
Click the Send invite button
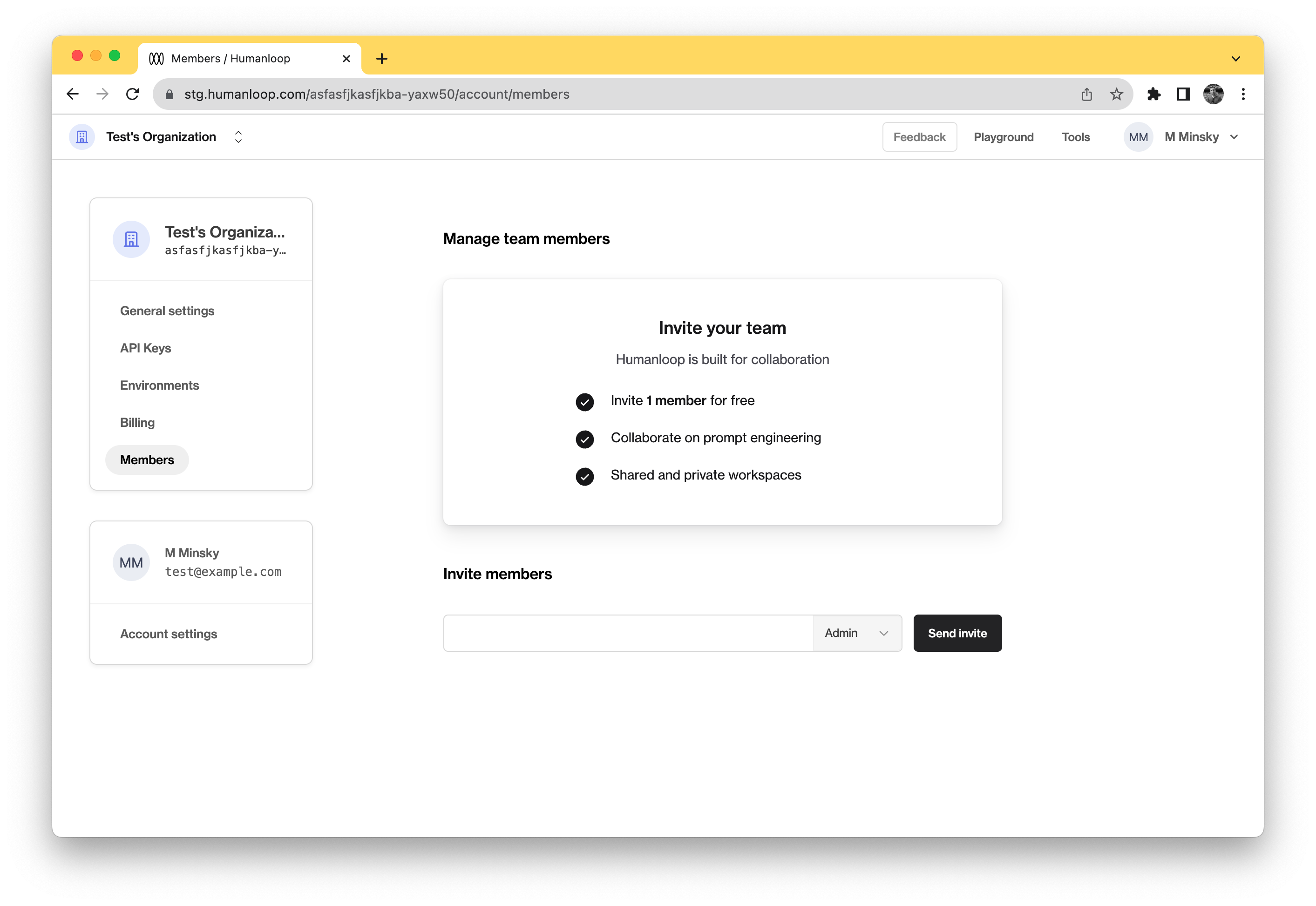(x=957, y=633)
